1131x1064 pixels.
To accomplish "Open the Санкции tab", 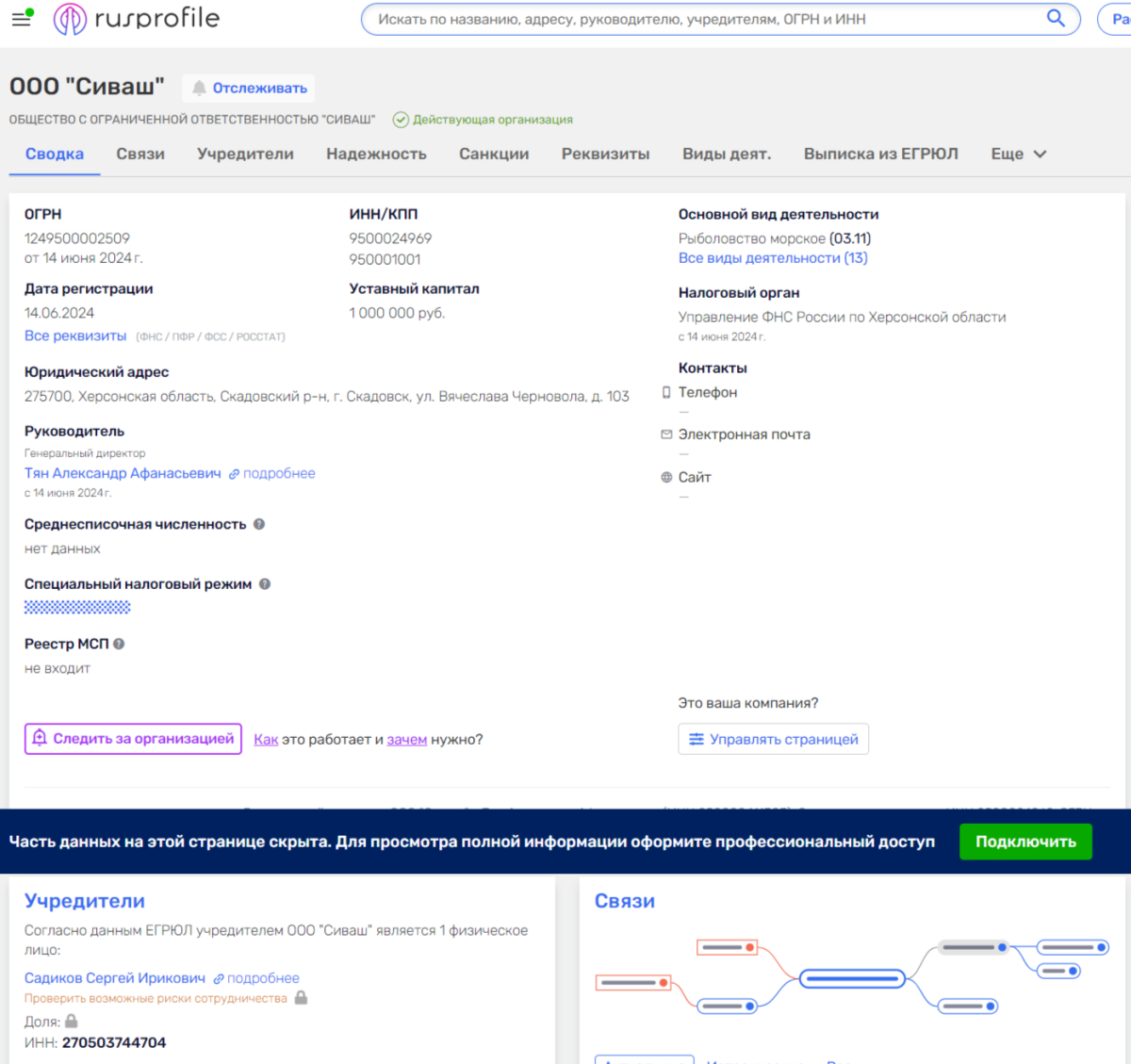I will tap(494, 154).
